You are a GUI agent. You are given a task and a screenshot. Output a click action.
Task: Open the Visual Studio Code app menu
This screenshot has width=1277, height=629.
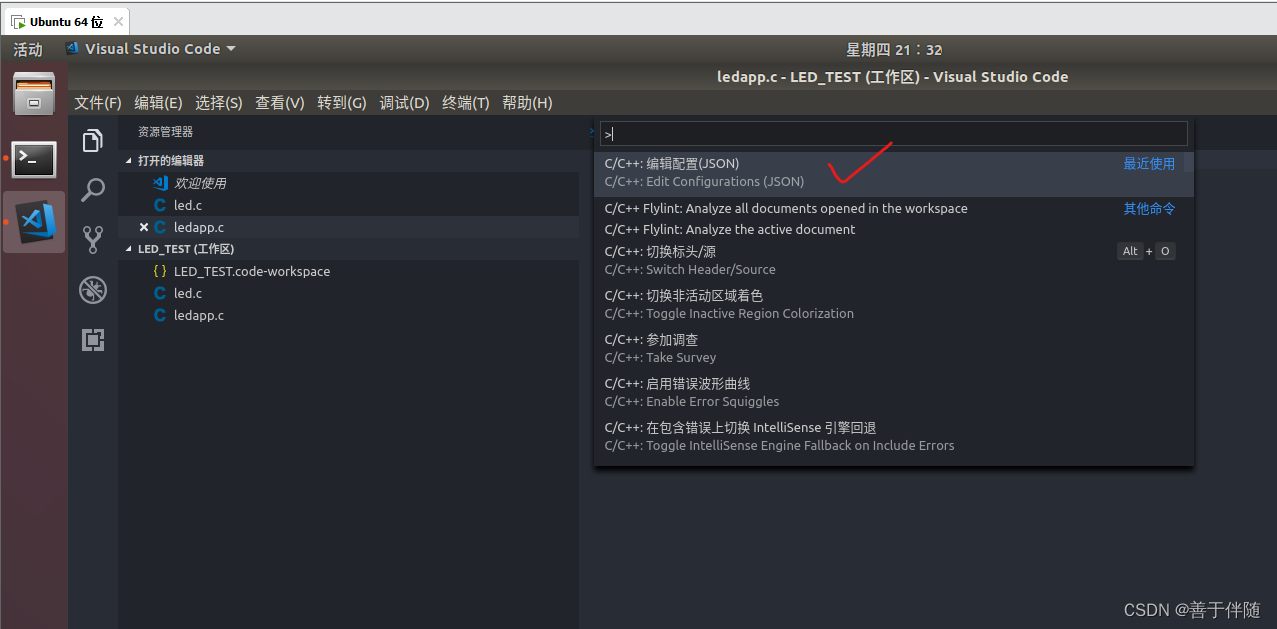click(x=151, y=49)
